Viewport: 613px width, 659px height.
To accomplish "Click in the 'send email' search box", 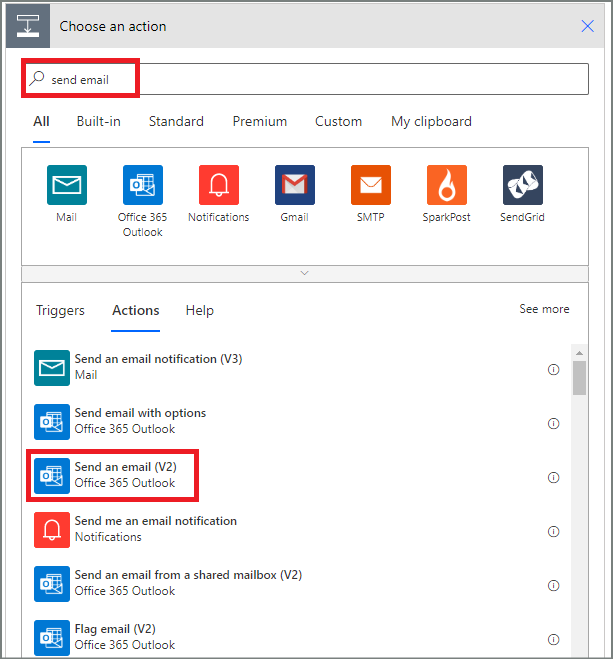I will [305, 79].
